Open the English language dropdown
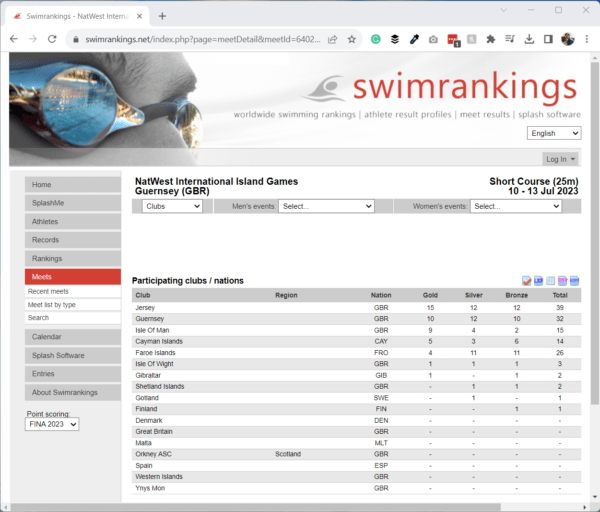Viewport: 600px width, 512px height. [x=553, y=133]
